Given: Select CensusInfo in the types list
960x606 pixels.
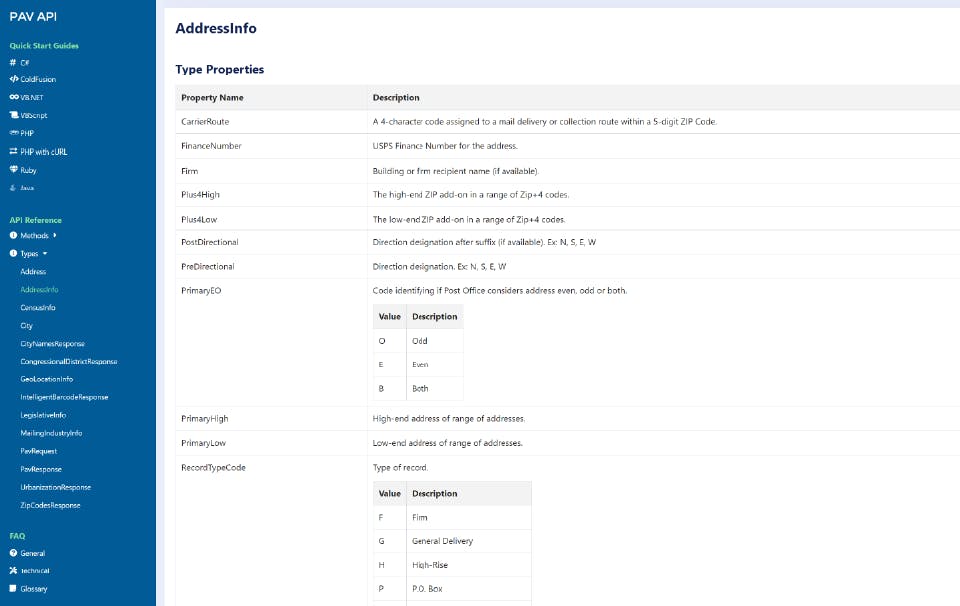Looking at the screenshot, I should 37,308.
